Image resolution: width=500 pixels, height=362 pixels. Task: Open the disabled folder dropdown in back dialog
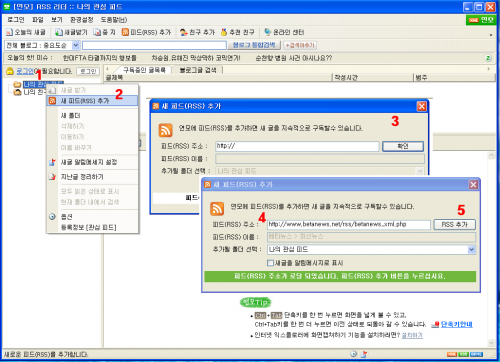coord(420,171)
